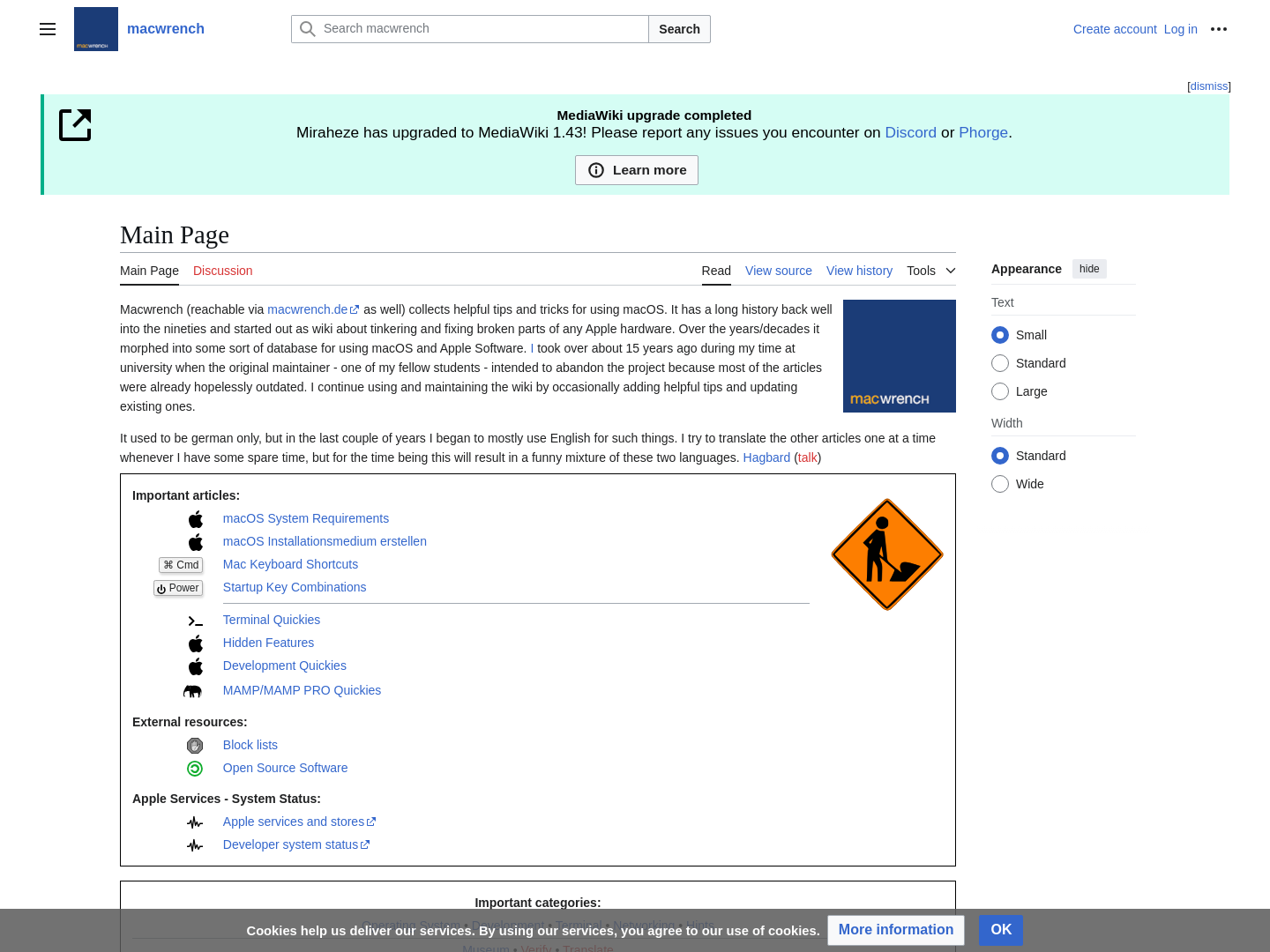Screen dimensions: 1270x952
Task: Click Create account link
Action: point(1115,29)
